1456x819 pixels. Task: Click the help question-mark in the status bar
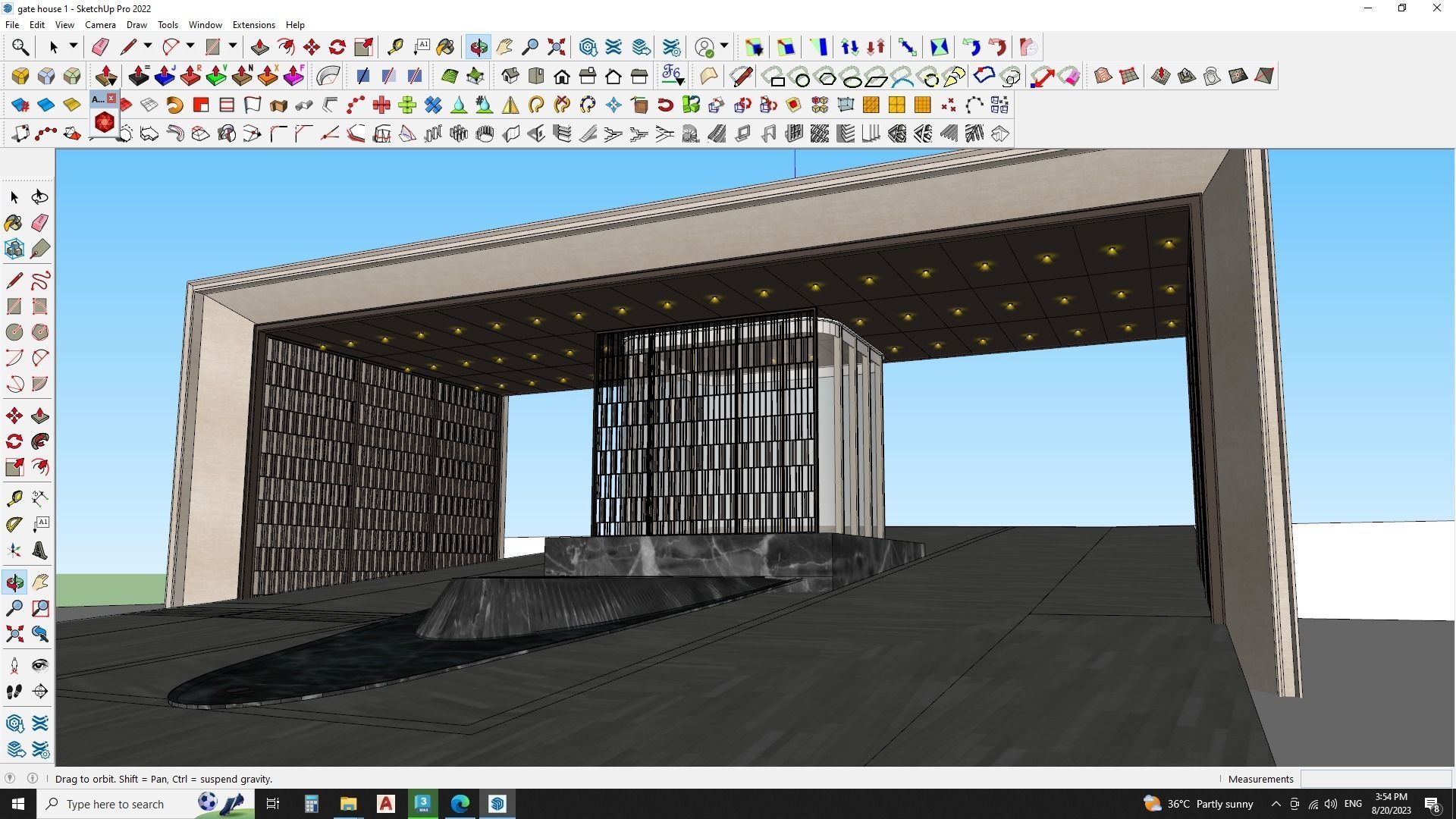[x=32, y=778]
